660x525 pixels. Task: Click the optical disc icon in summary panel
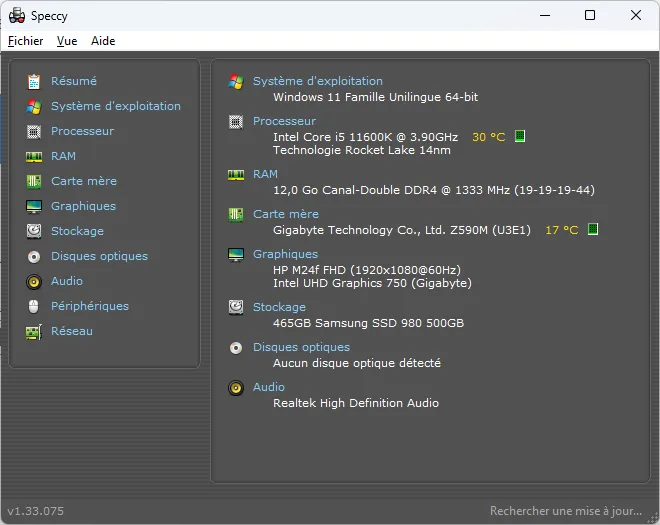(x=236, y=348)
